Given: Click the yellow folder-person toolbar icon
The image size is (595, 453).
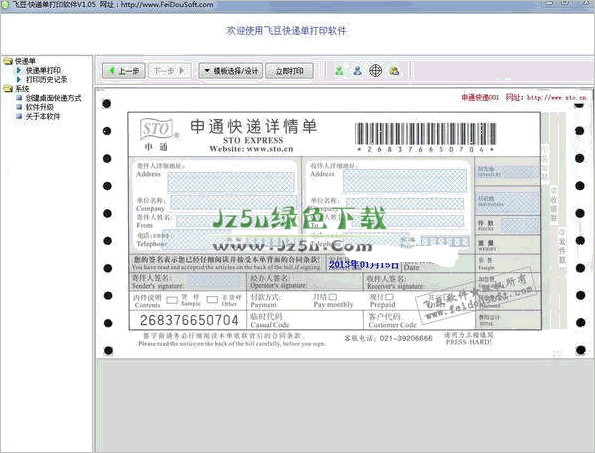Looking at the screenshot, I should (394, 71).
